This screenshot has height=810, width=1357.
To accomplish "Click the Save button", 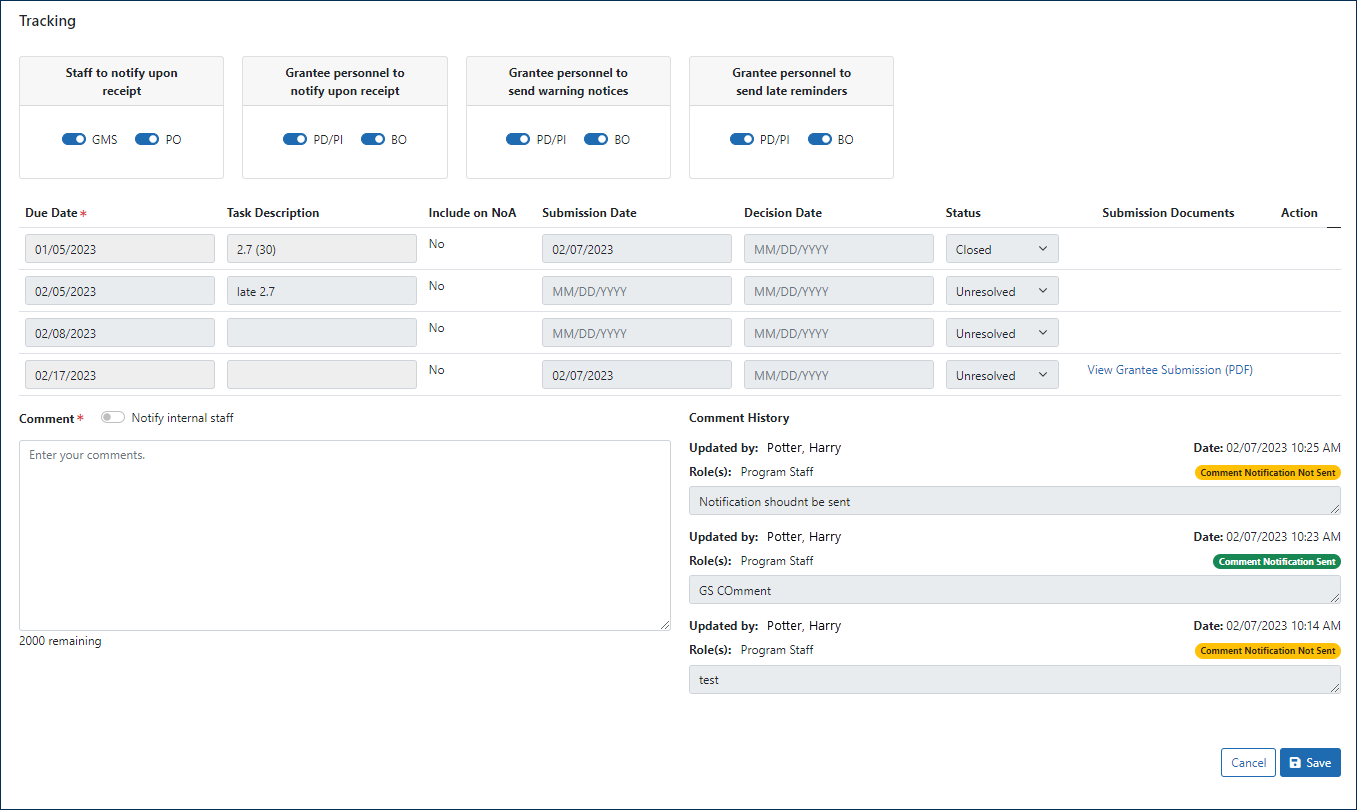I will pos(1310,763).
